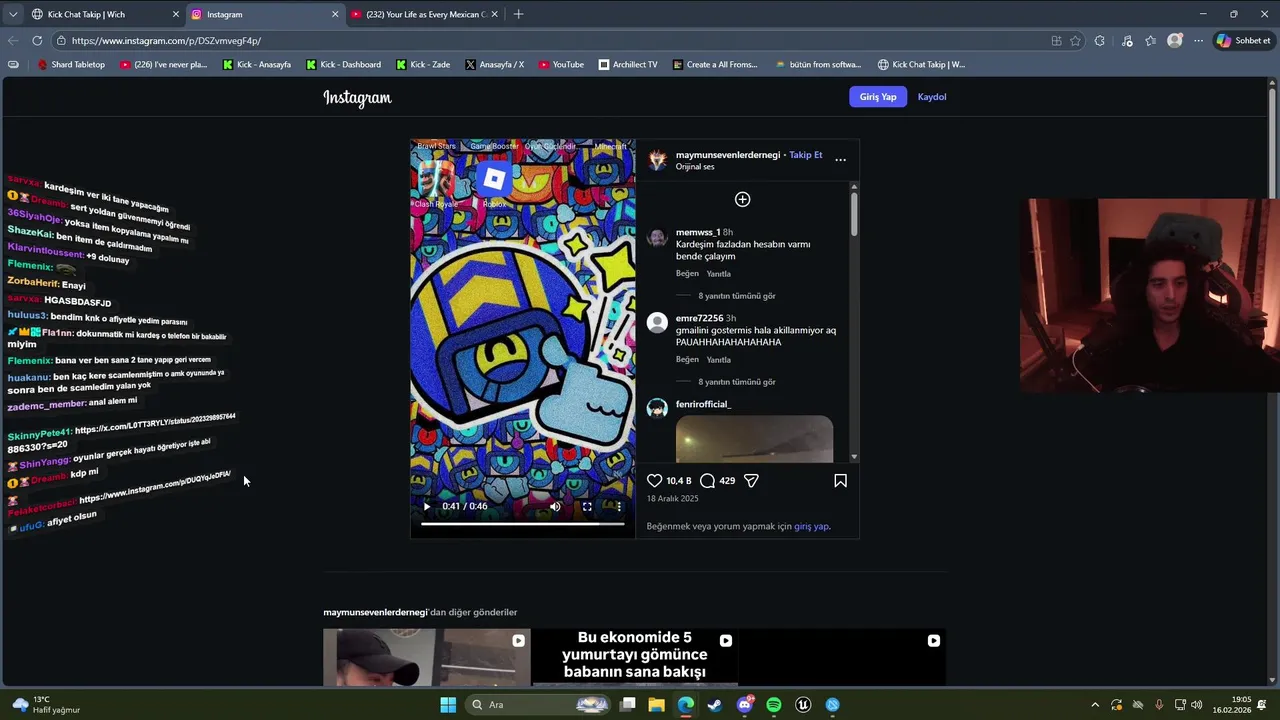The width and height of the screenshot is (1280, 720).
Task: Open Archillect TV bookmark
Action: tap(628, 64)
